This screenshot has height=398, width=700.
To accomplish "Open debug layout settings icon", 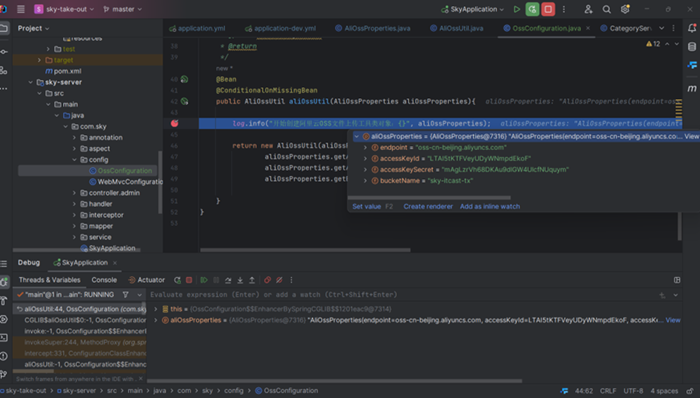I will 677,280.
